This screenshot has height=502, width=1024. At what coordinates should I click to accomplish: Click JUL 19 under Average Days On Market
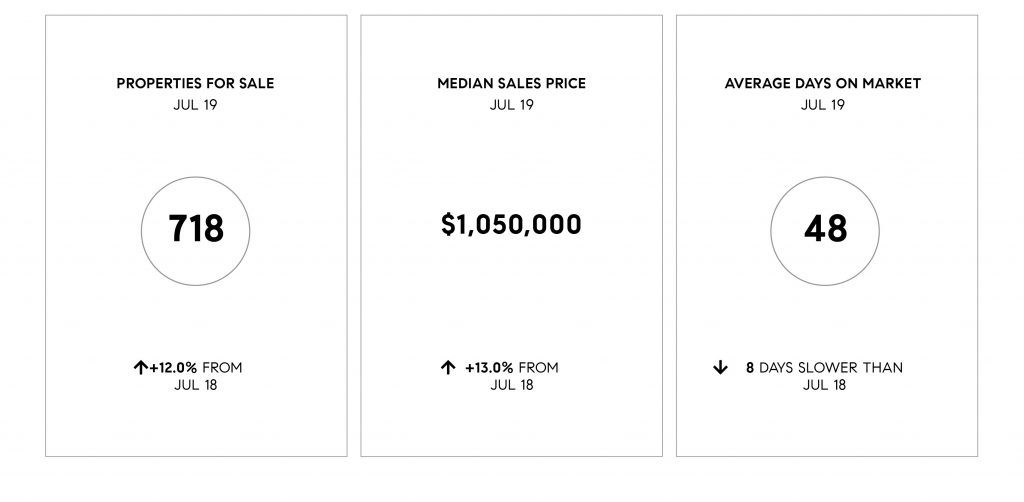click(x=823, y=104)
